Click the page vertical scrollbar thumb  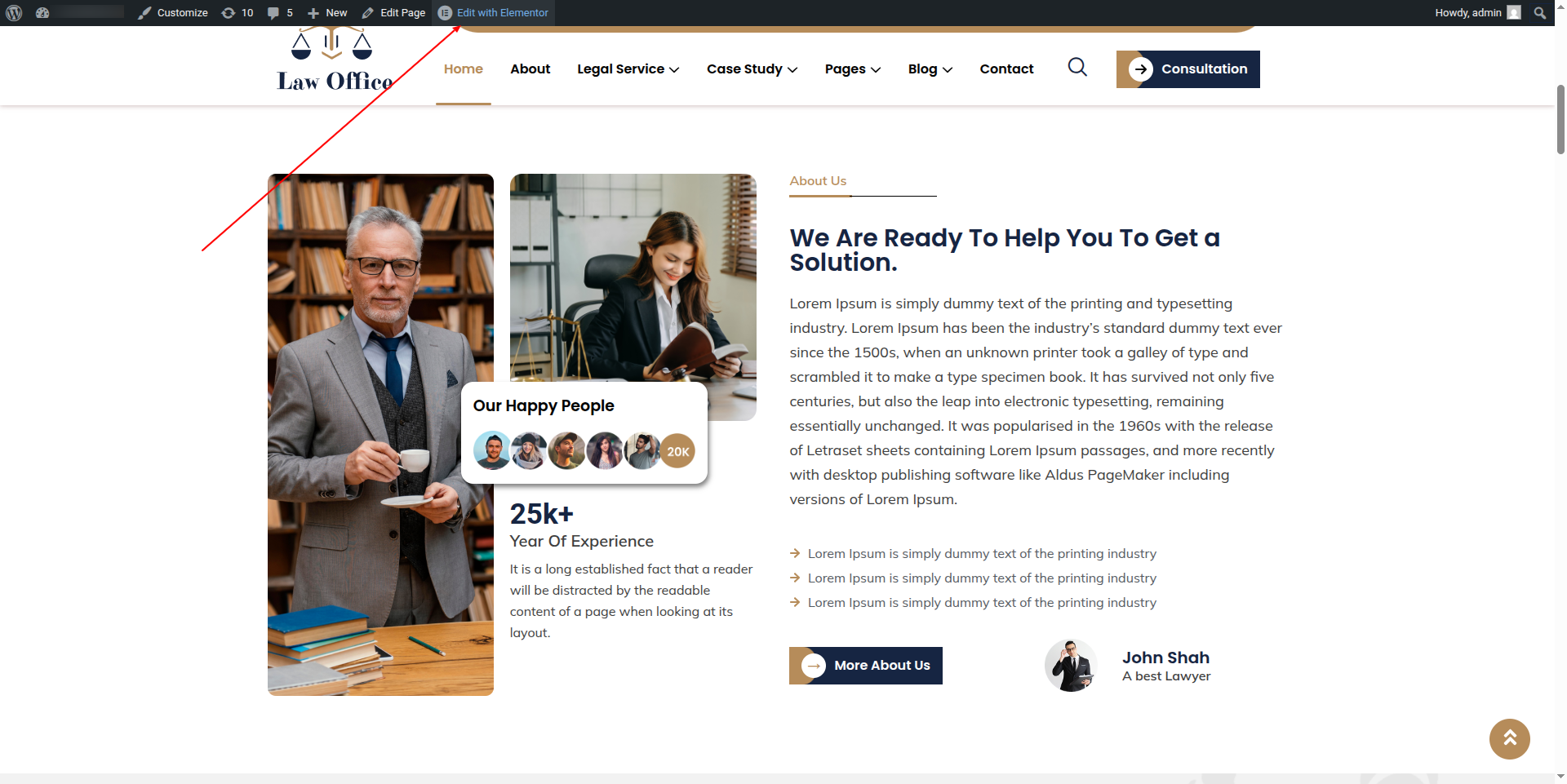pyautogui.click(x=1560, y=118)
